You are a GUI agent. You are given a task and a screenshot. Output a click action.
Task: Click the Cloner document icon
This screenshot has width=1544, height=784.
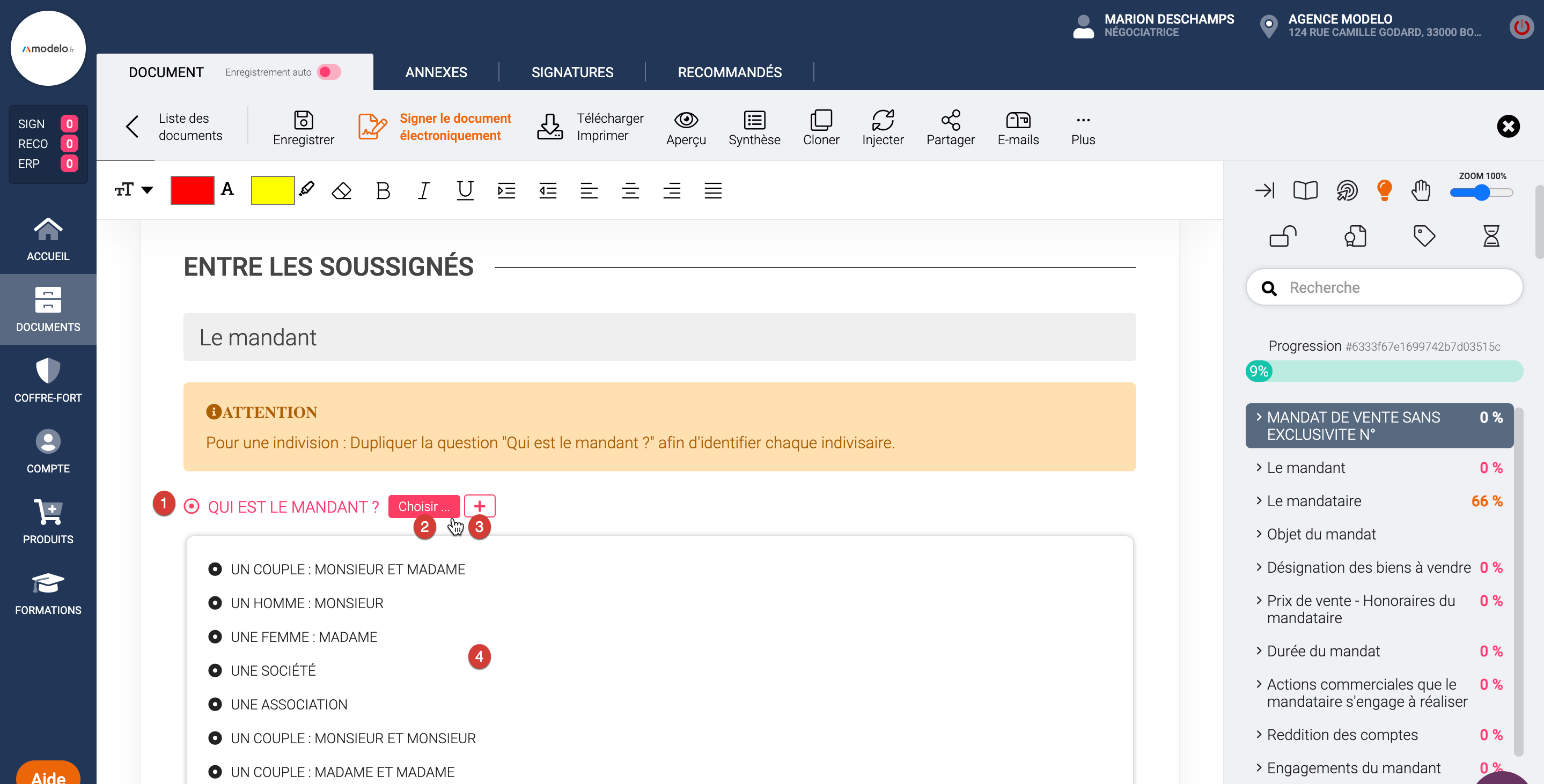coord(820,120)
